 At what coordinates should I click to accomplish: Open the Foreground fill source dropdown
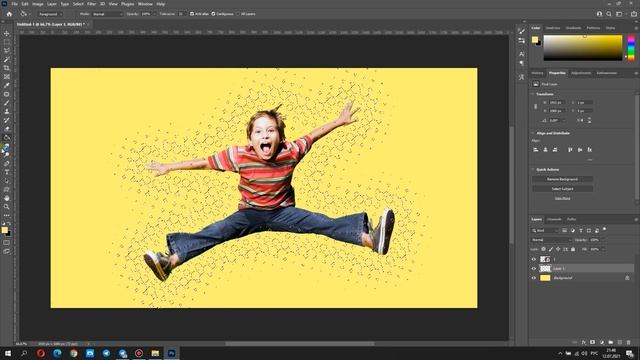point(49,14)
